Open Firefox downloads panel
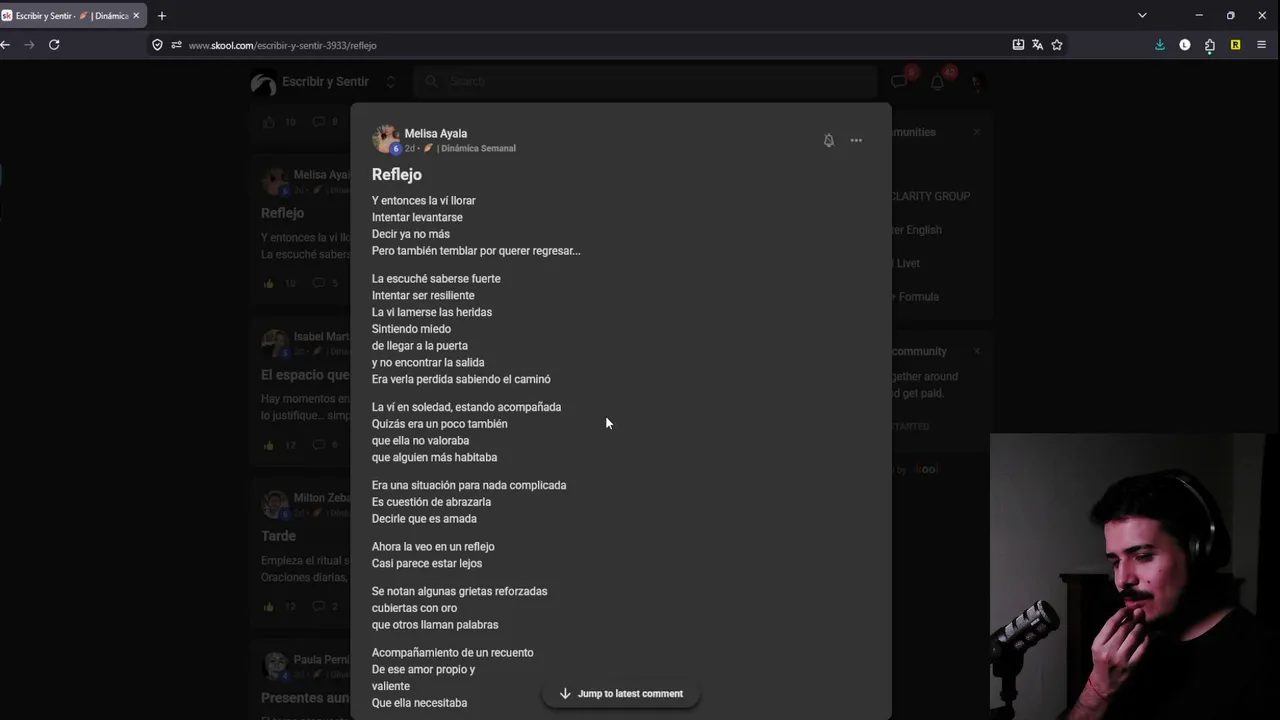1280x720 pixels. coord(1160,45)
